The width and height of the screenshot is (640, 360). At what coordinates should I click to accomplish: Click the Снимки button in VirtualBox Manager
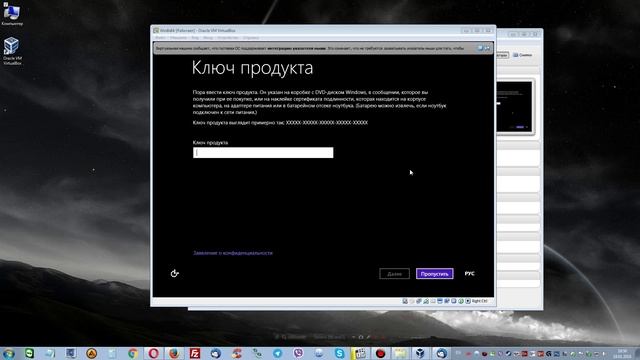point(523,55)
